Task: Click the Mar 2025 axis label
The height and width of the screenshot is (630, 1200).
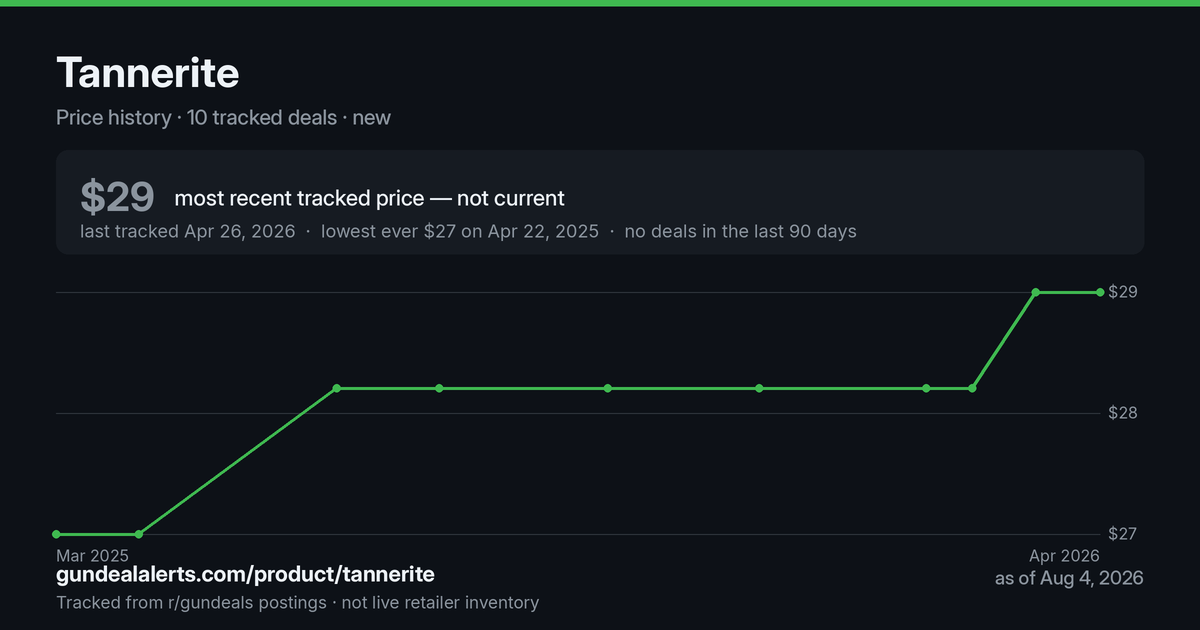Action: (x=92, y=555)
